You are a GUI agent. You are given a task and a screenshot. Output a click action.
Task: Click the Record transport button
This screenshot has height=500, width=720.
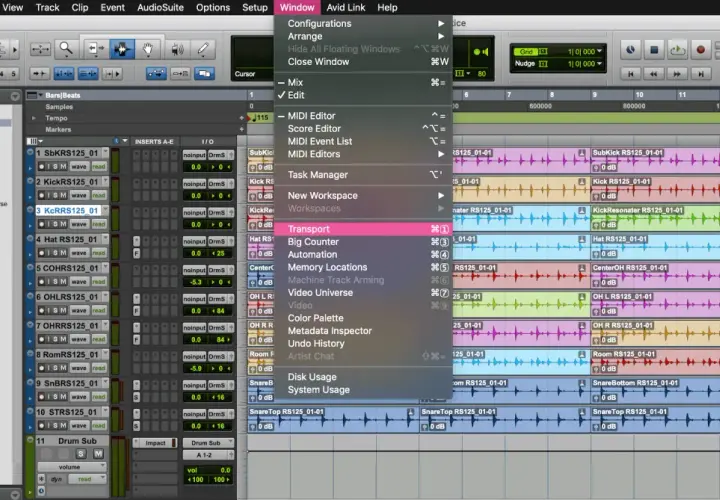pos(701,49)
